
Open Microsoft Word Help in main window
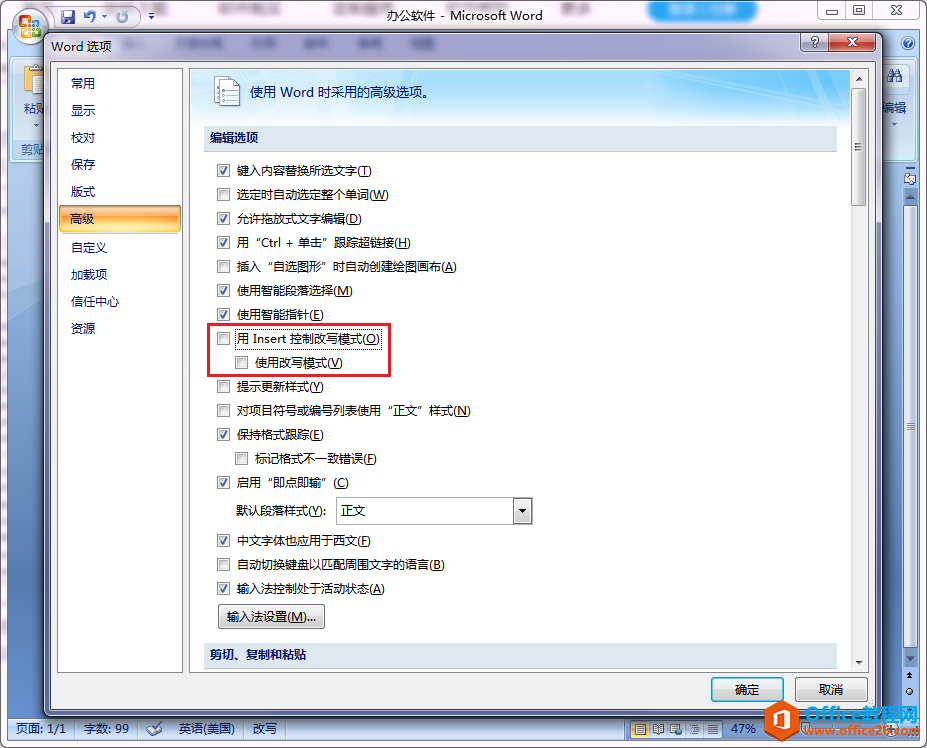pos(907,43)
